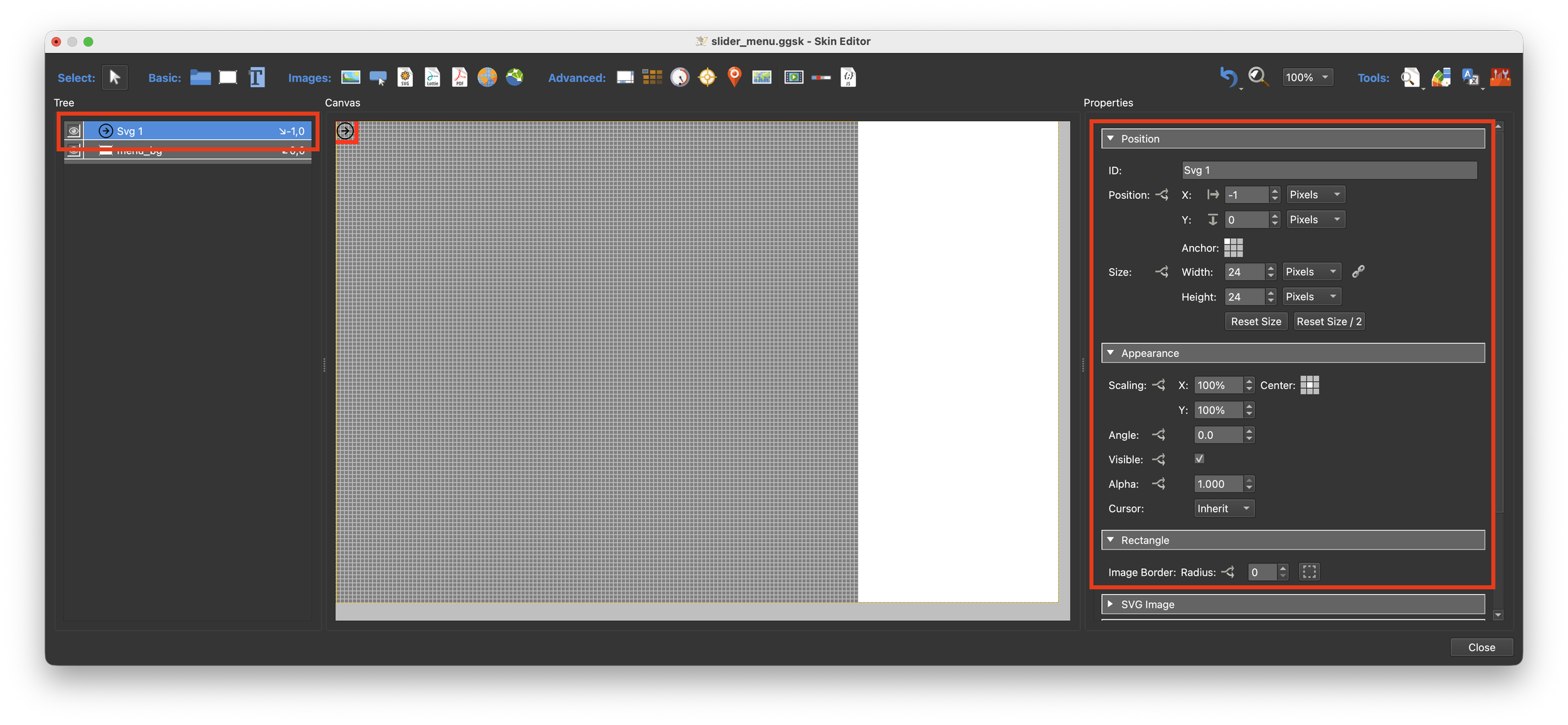The width and height of the screenshot is (1568, 725).
Task: Click the Close button
Action: 1481,647
